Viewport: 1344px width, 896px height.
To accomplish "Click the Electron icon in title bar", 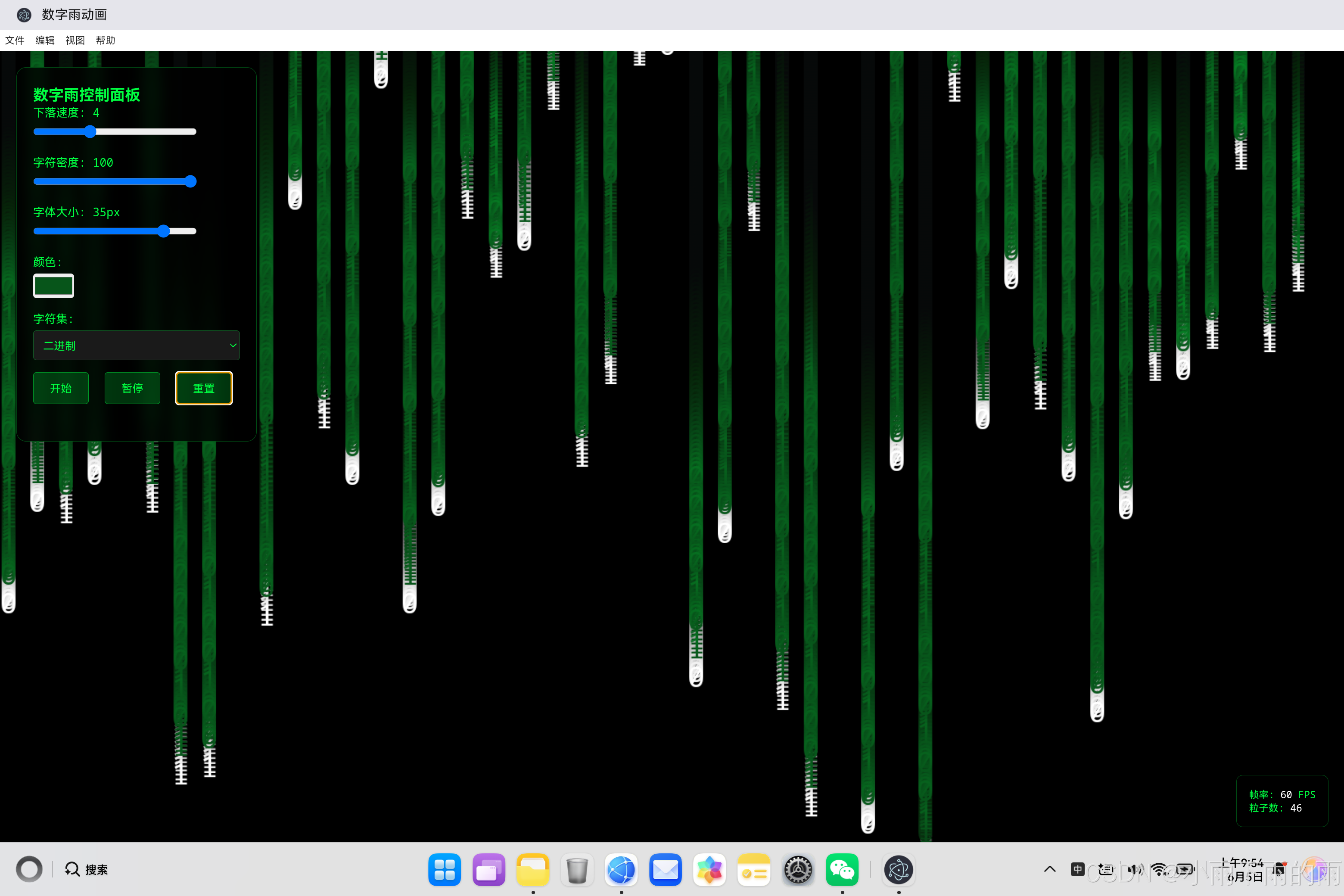I will click(24, 15).
